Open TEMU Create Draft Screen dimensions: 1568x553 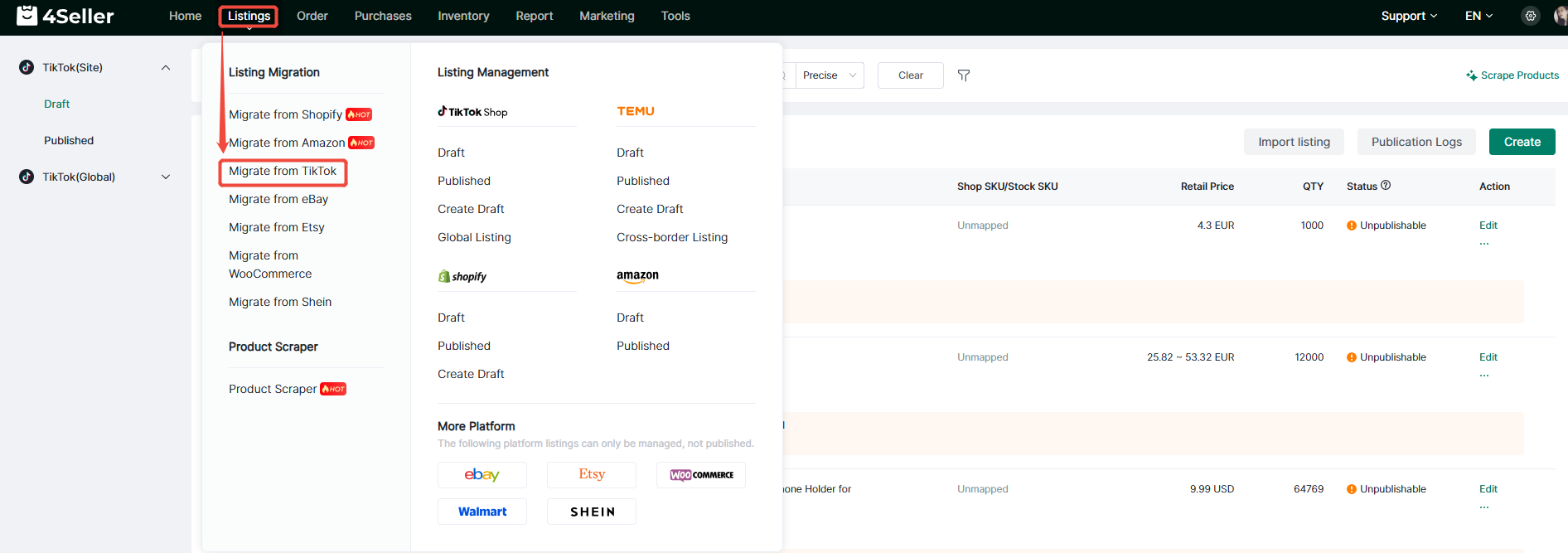[x=650, y=209]
